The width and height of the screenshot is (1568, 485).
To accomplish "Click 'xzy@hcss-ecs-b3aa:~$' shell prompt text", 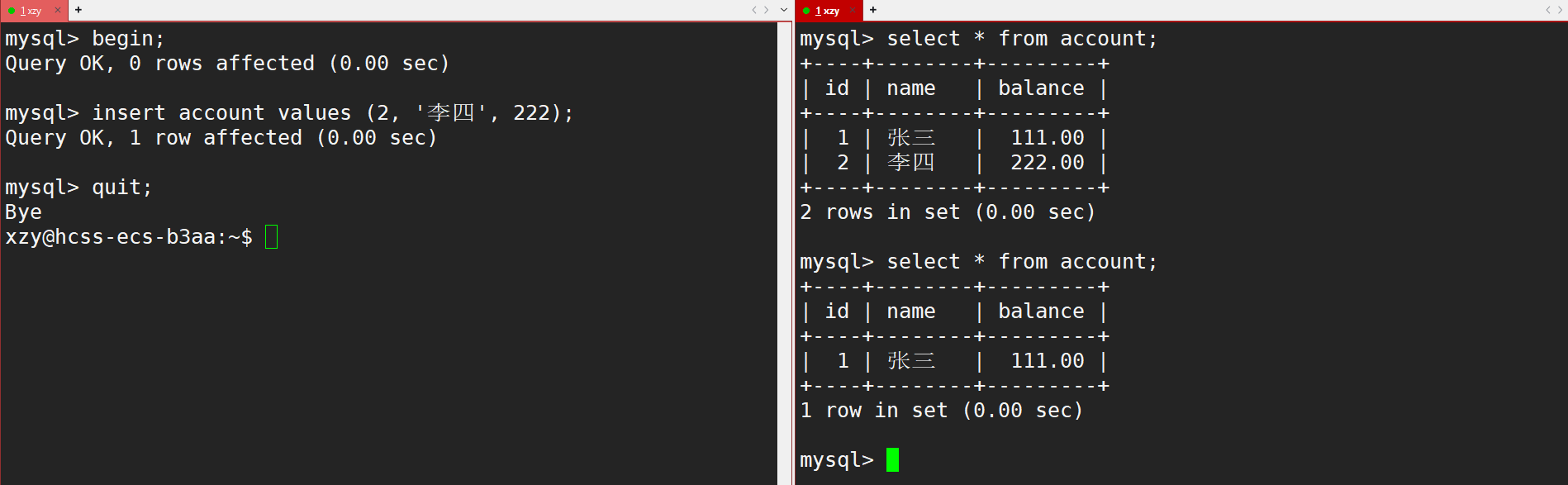I will [x=129, y=237].
